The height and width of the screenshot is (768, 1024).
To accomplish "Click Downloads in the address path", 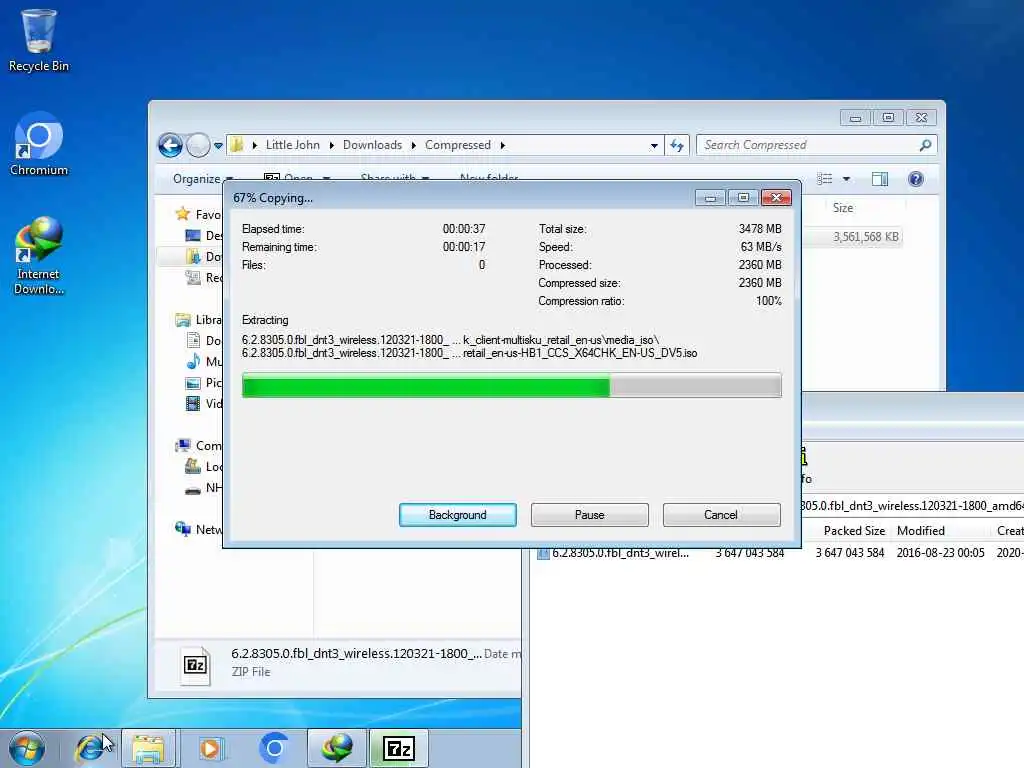I will click(x=372, y=145).
